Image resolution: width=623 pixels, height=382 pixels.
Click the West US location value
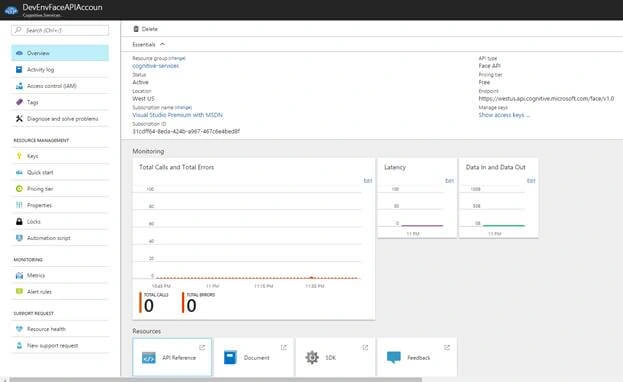[x=143, y=99]
